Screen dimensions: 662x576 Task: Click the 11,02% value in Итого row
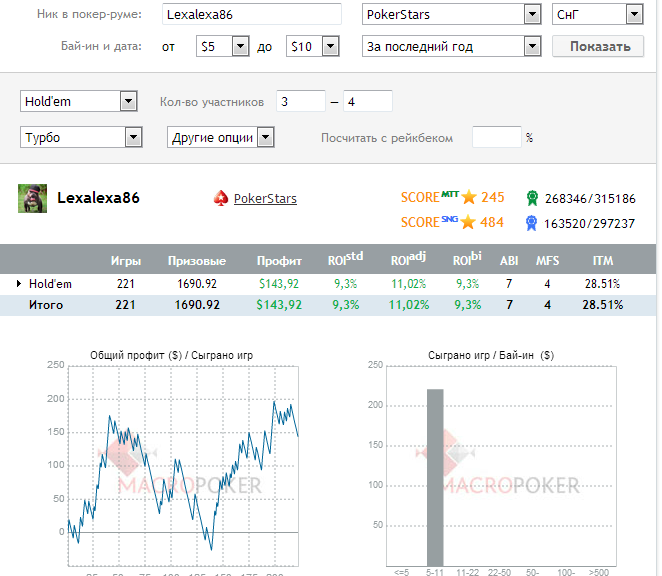coord(409,305)
